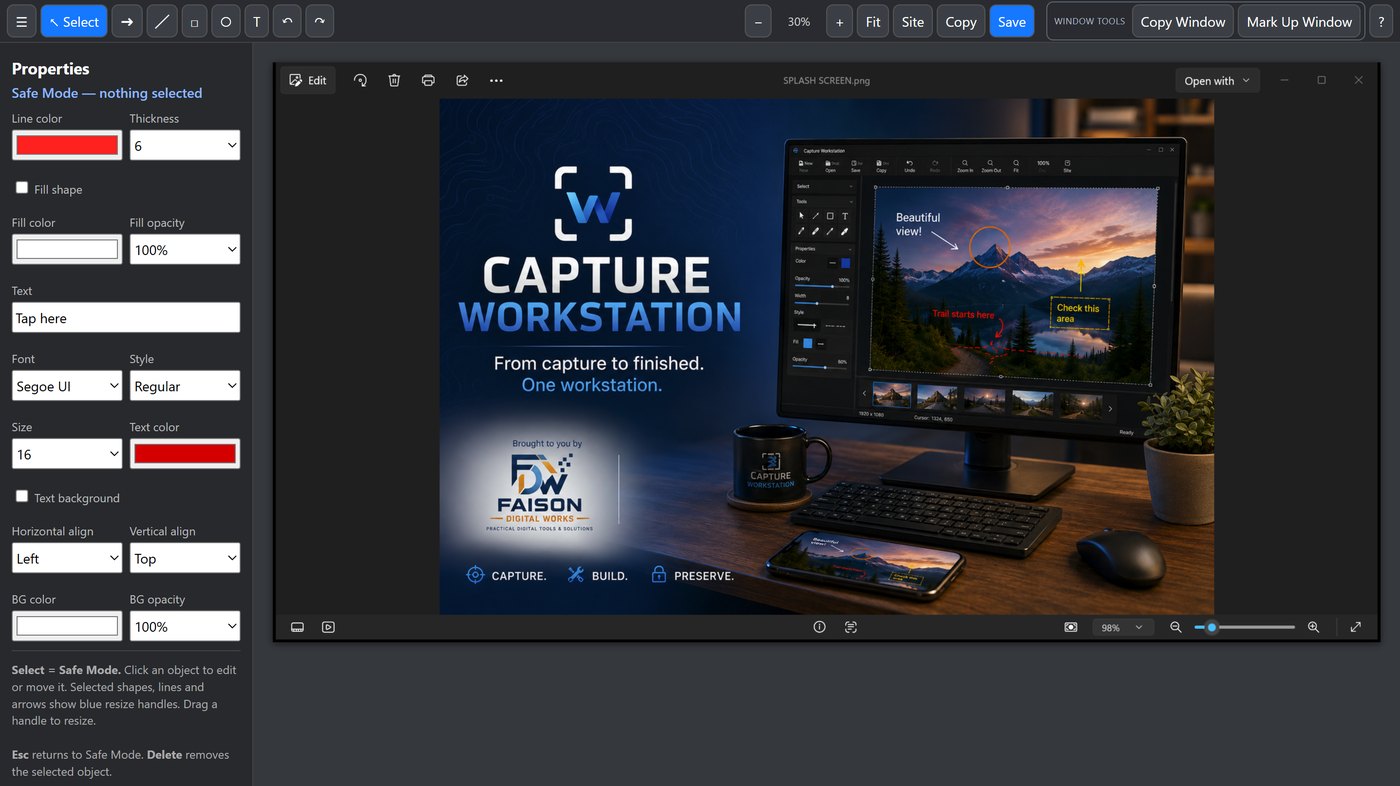
Task: Open the three-dots more menu in Photos window
Action: [x=496, y=80]
